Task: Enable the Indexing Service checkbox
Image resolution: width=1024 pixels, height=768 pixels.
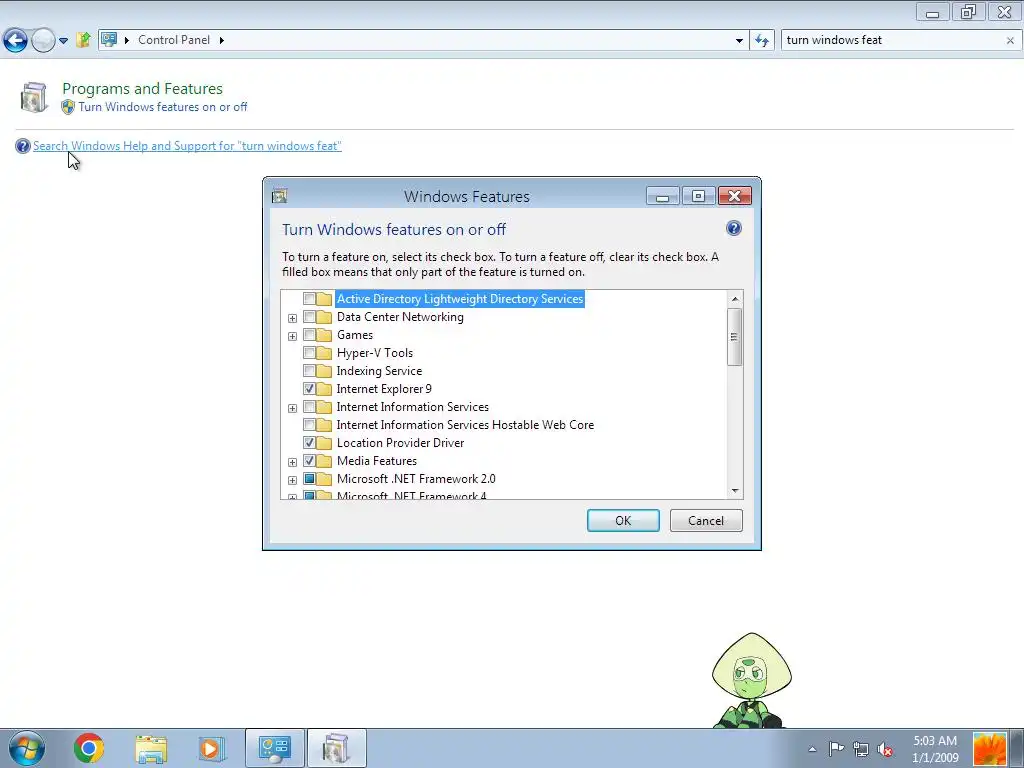Action: coord(310,371)
